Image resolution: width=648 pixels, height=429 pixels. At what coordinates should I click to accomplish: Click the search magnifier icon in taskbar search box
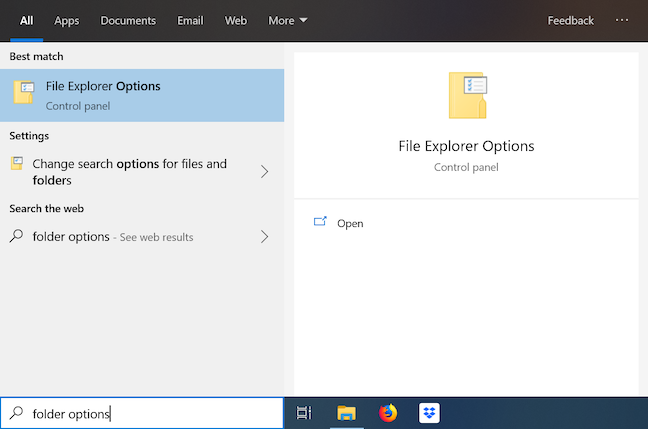(x=16, y=413)
